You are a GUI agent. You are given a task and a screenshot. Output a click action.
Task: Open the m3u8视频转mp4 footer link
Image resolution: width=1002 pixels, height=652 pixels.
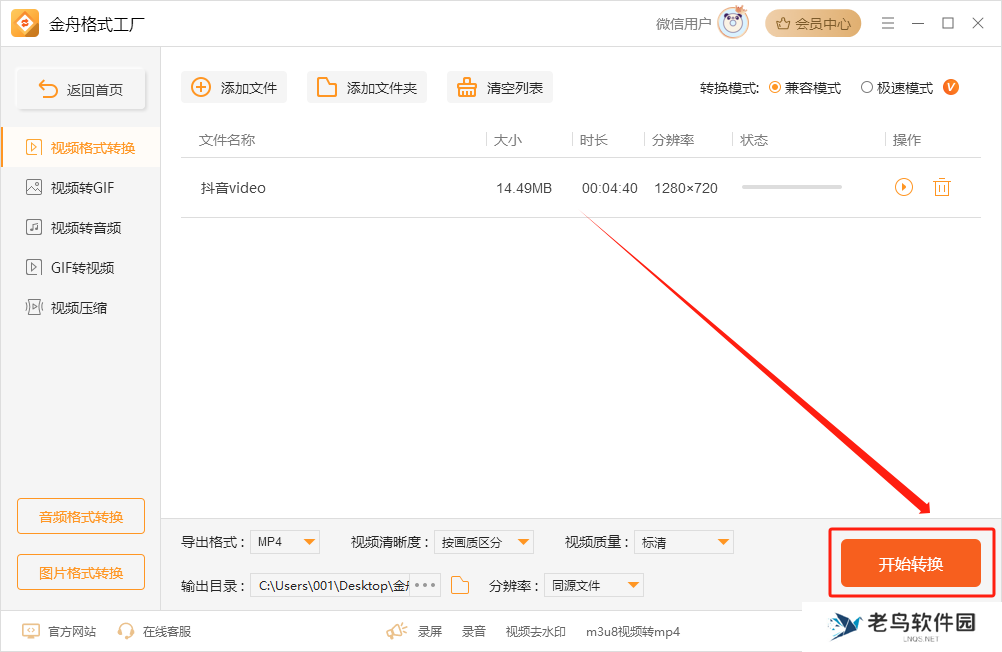[633, 632]
